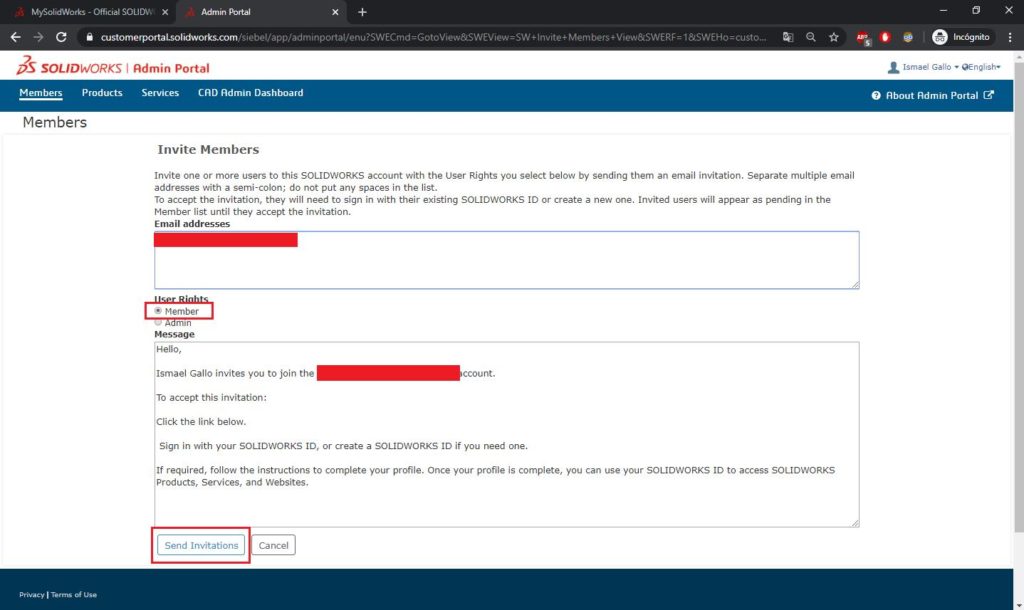This screenshot has height=610, width=1024.
Task: Select the Admin user rights radio
Action: click(158, 323)
